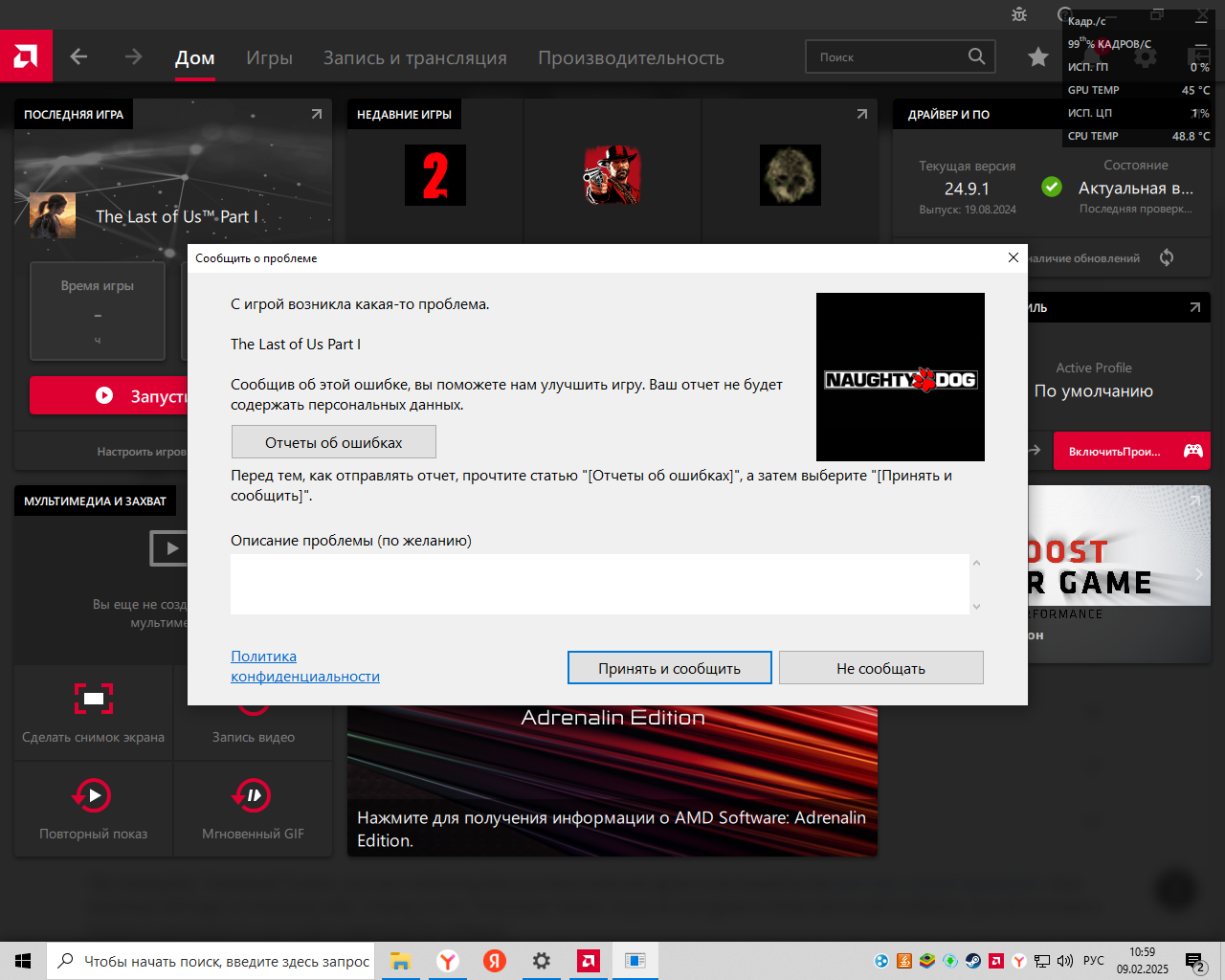Click the Настроить игров... link
Screen dimensions: 1225x980
[142, 452]
